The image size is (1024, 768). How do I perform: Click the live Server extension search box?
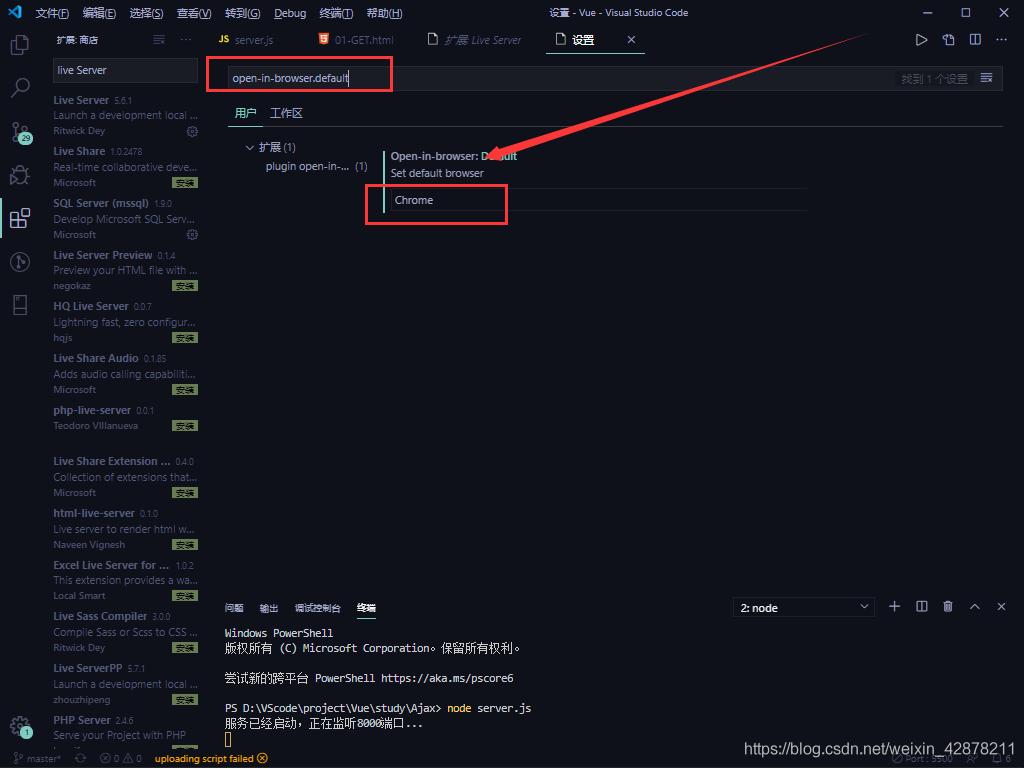125,70
